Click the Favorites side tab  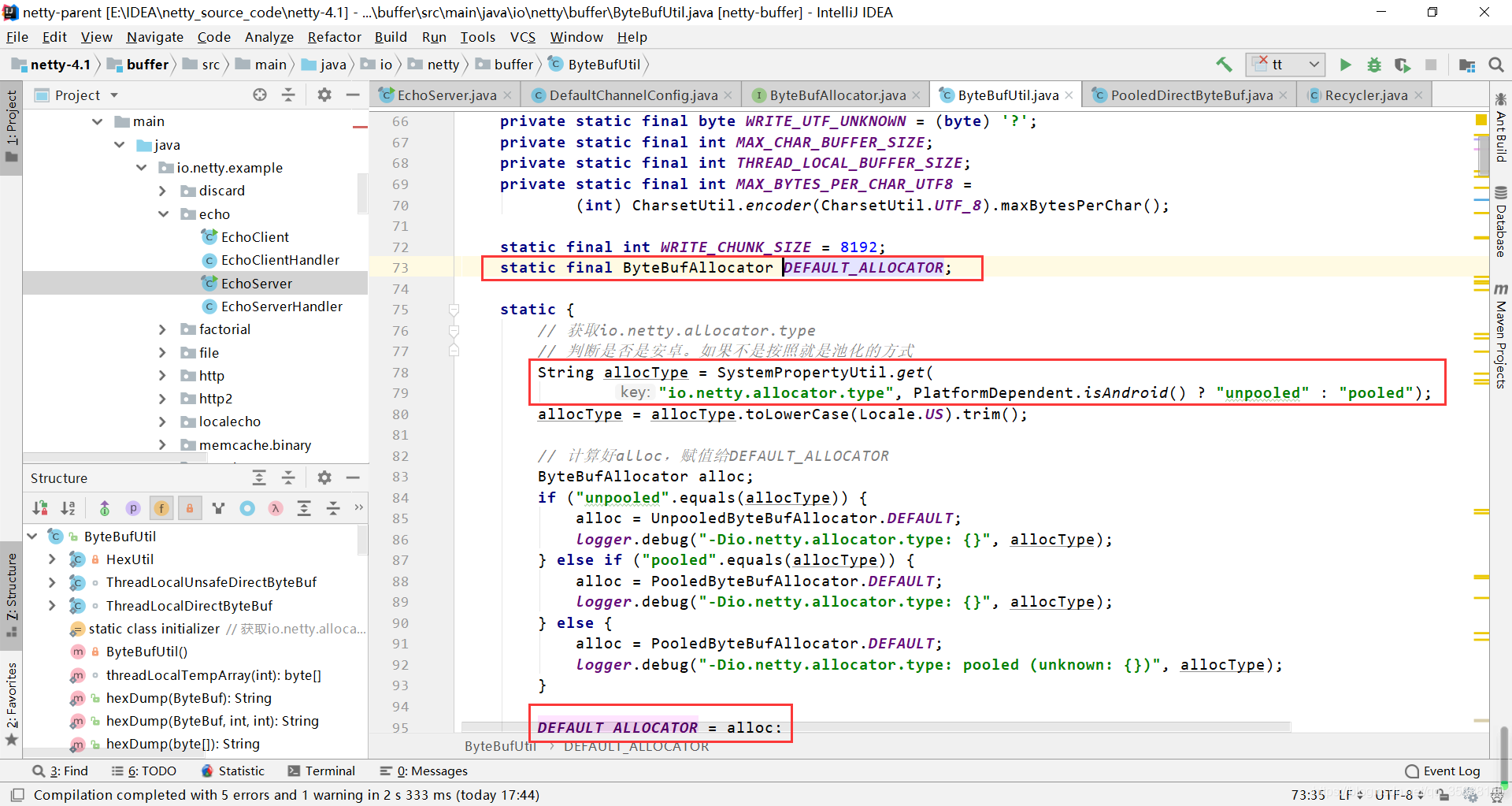12,704
